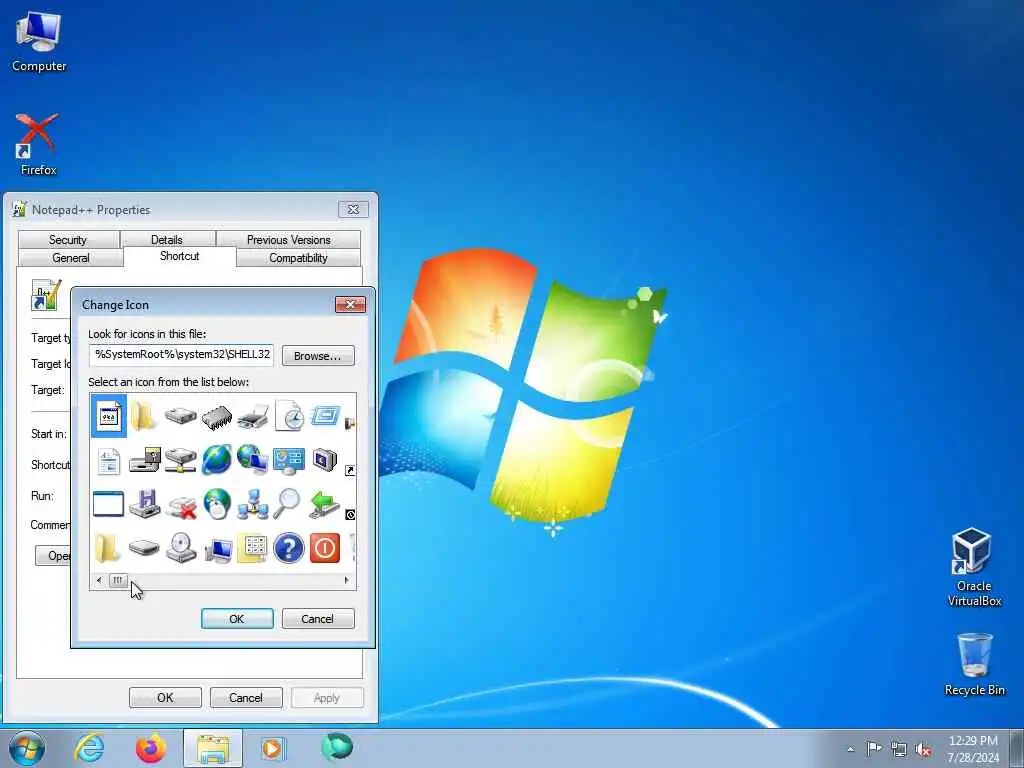Select the Shortcut tab

(x=180, y=256)
